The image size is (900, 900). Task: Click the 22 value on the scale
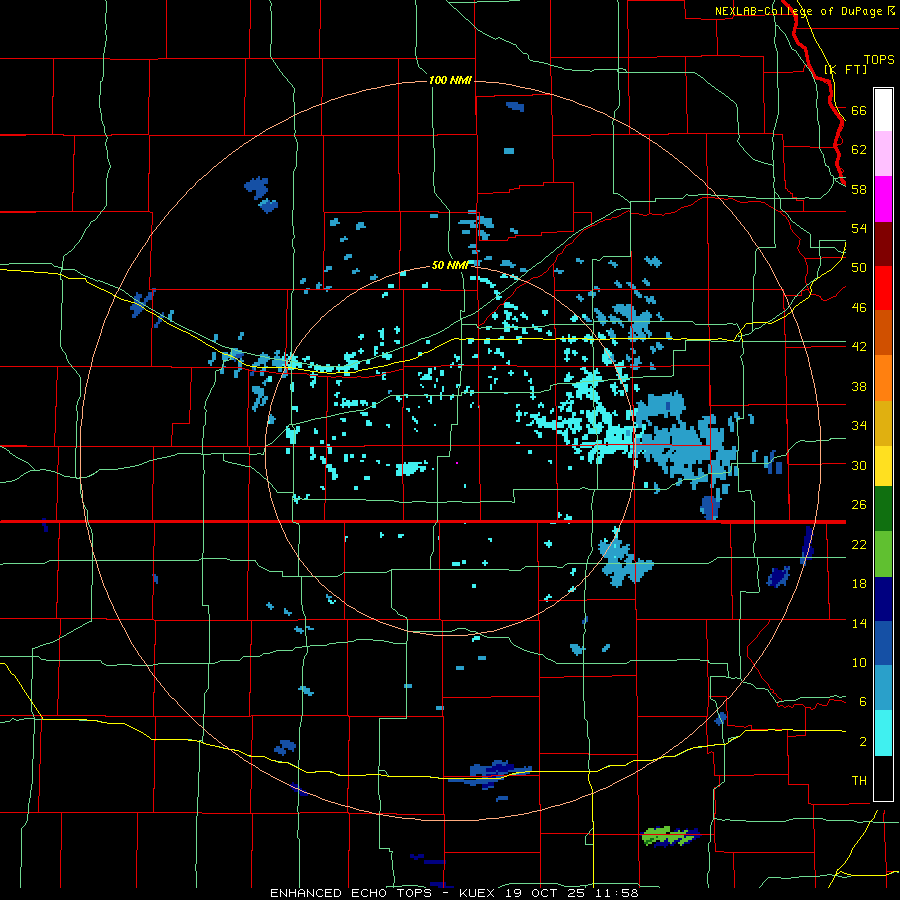pos(859,544)
